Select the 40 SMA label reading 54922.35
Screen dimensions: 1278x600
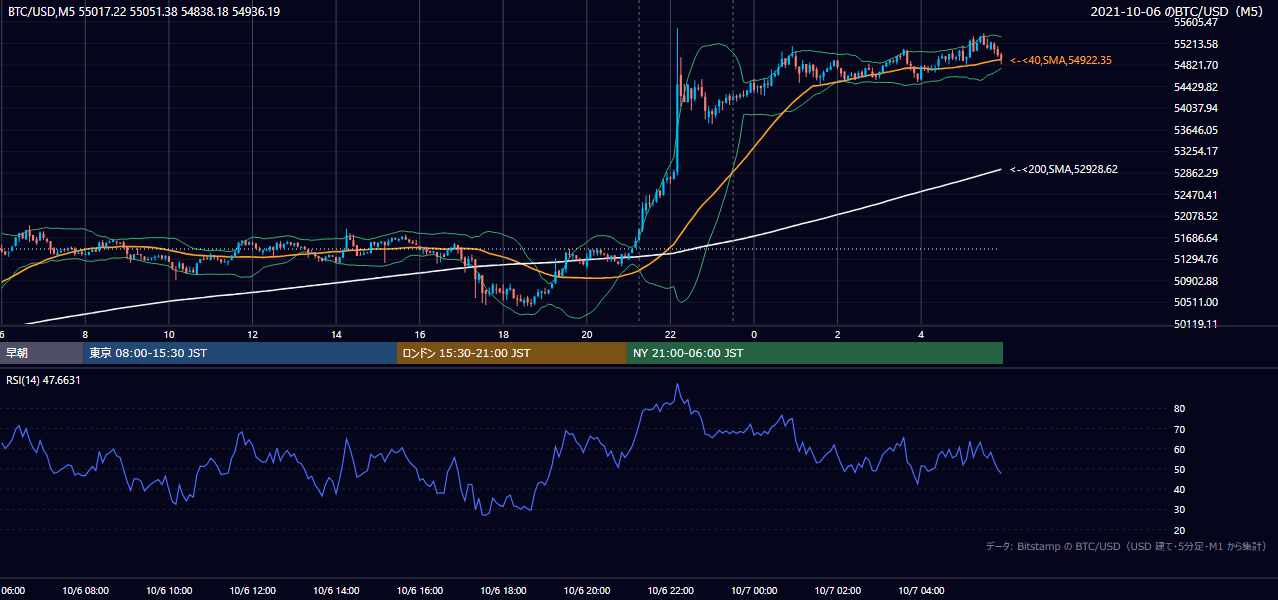(x=1061, y=61)
